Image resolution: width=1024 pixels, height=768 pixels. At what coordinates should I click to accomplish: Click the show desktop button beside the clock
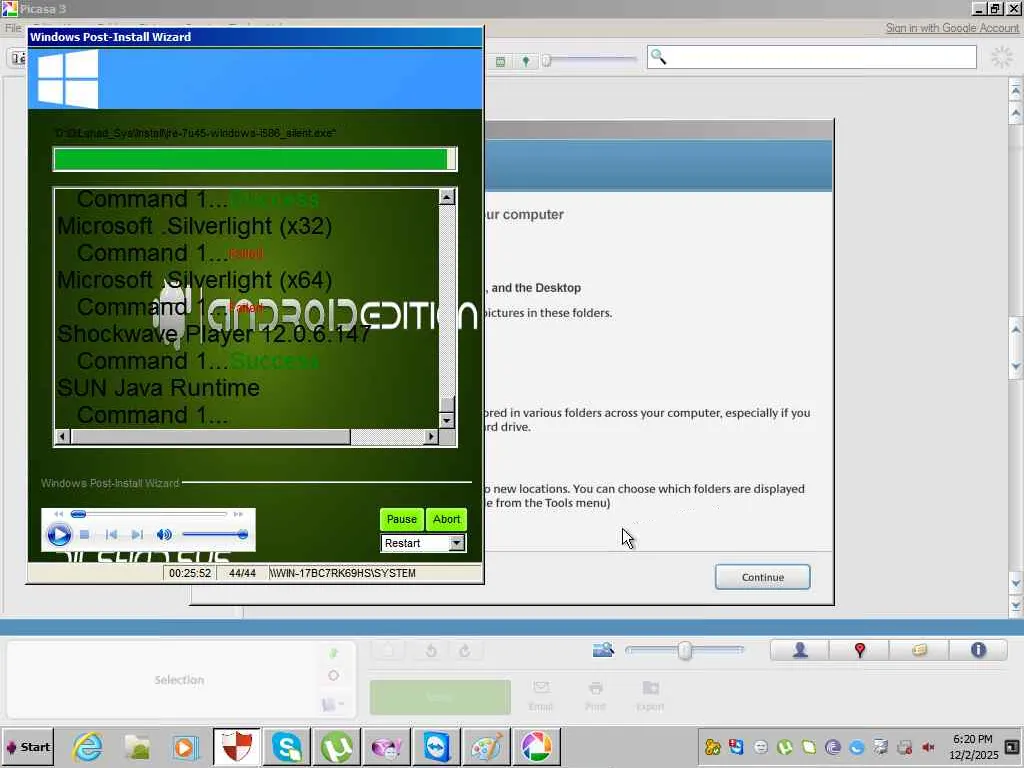coord(1014,747)
